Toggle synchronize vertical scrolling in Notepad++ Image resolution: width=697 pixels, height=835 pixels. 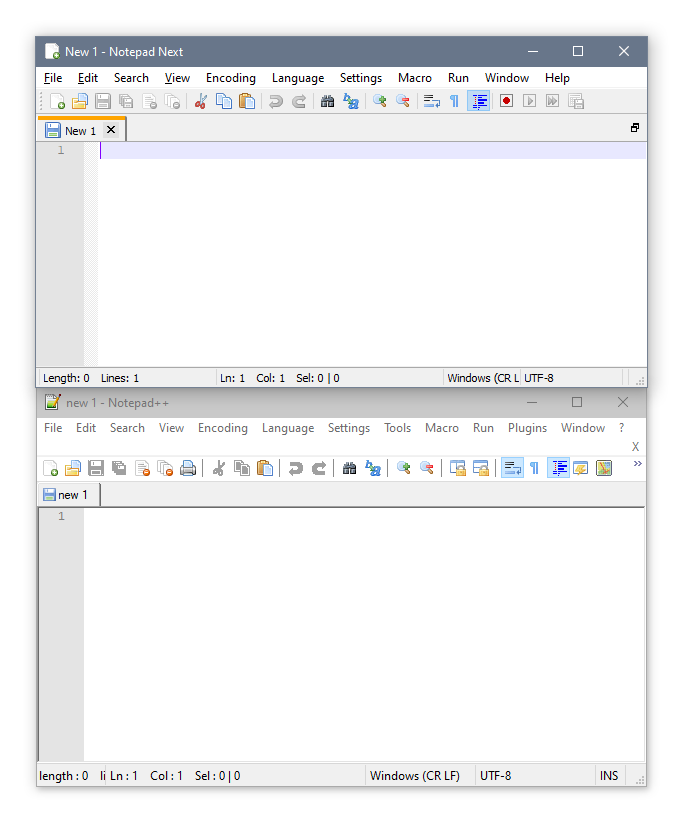[458, 468]
